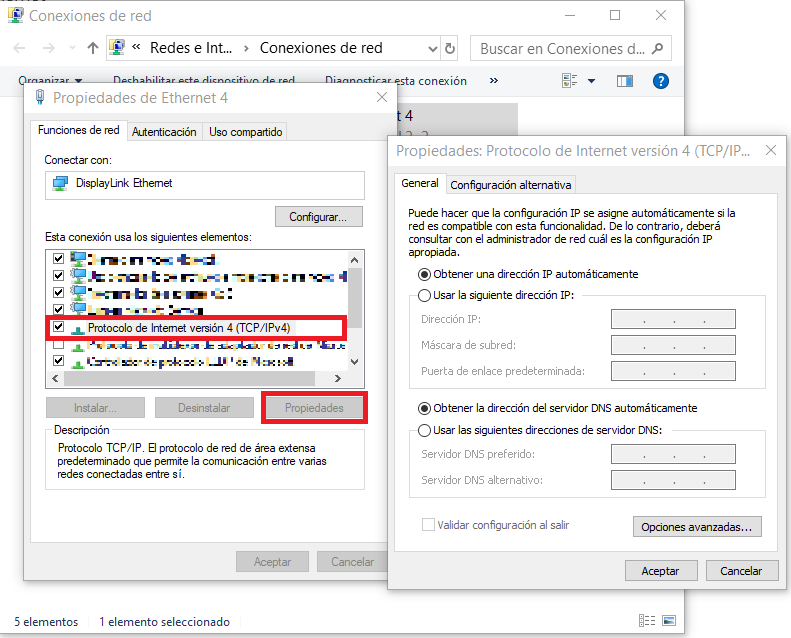Toggle the preview pane icon
791x638 pixels.
(625, 81)
